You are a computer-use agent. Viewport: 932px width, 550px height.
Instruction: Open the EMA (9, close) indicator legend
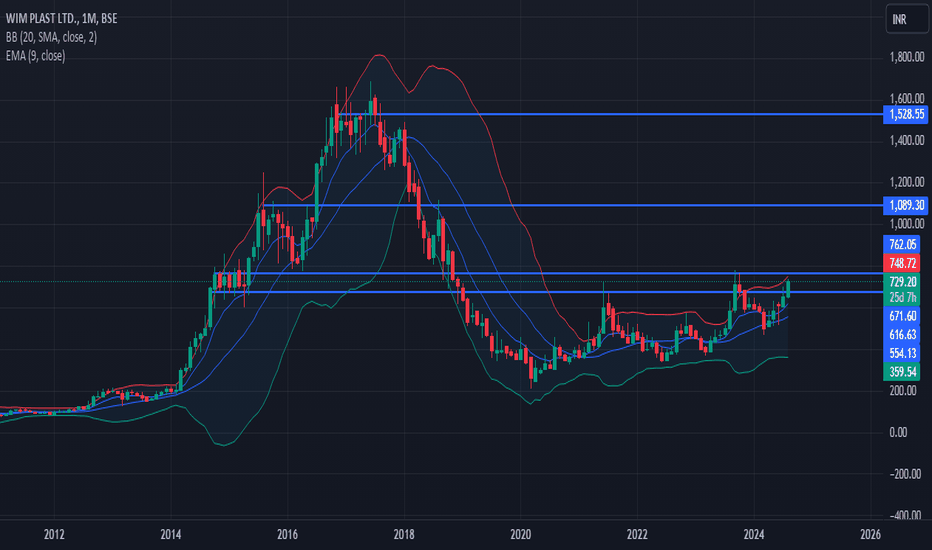[36, 56]
